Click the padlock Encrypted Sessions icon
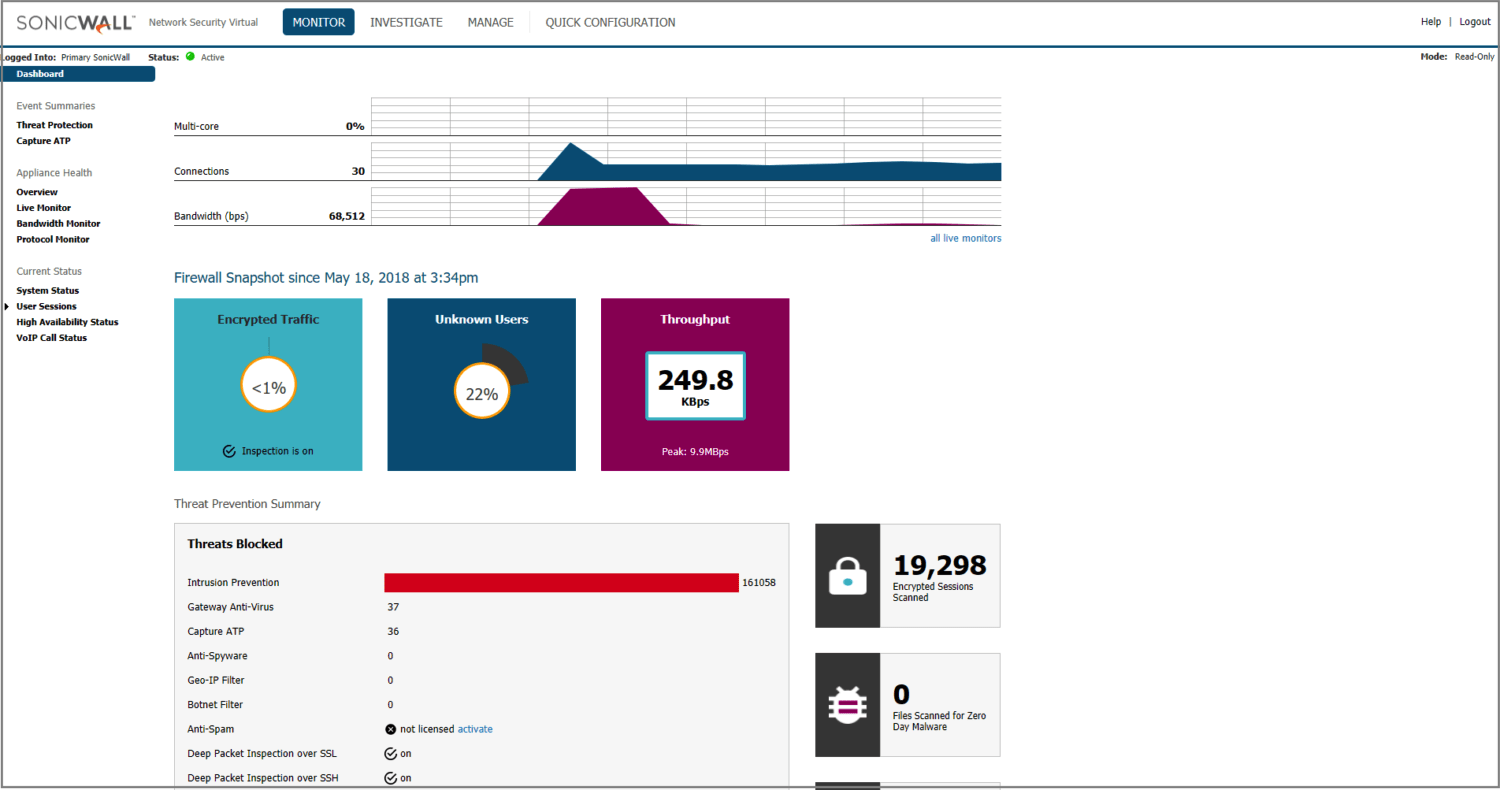 848,576
